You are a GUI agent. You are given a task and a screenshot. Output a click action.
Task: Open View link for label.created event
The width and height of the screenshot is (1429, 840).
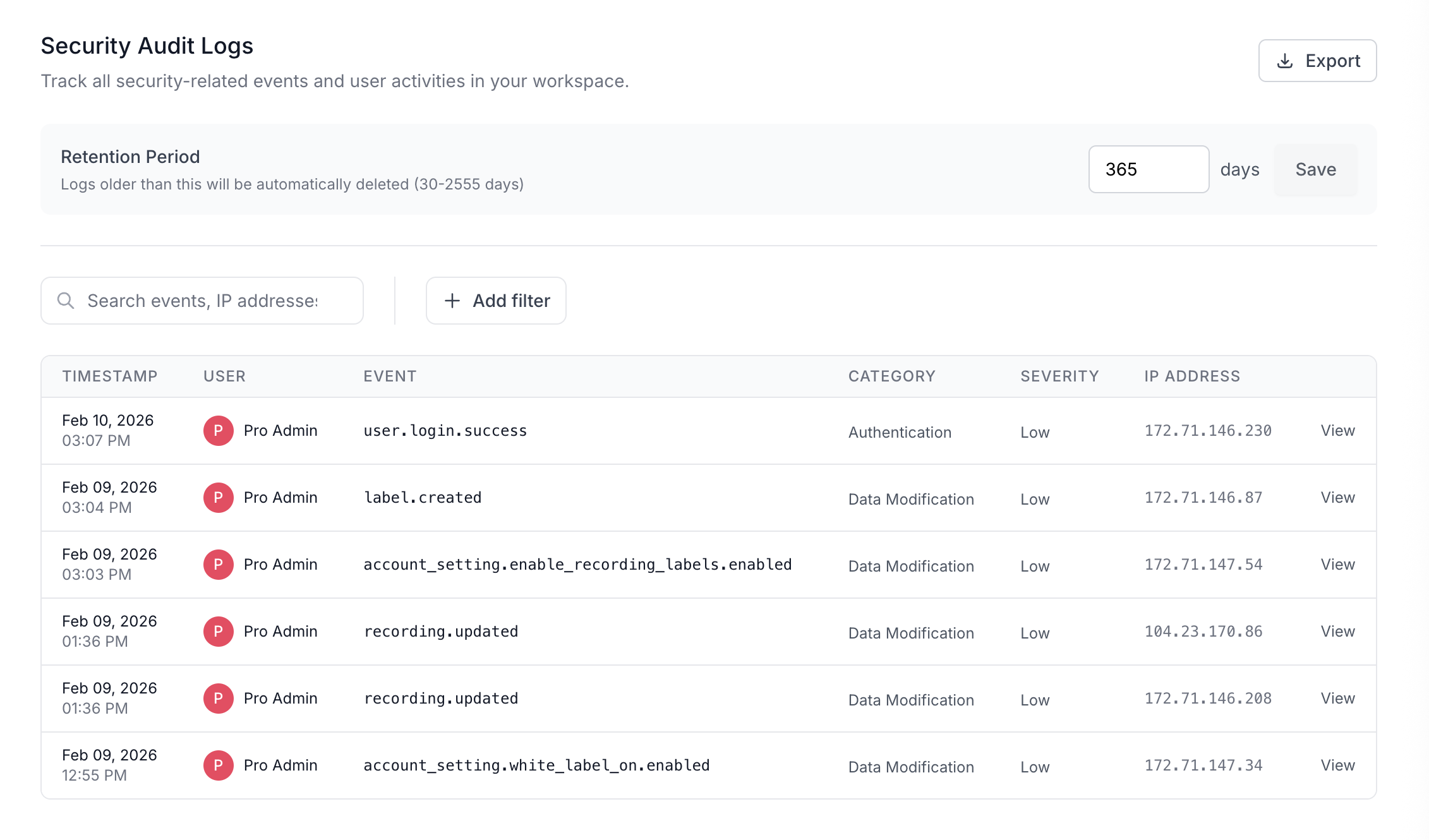point(1337,498)
